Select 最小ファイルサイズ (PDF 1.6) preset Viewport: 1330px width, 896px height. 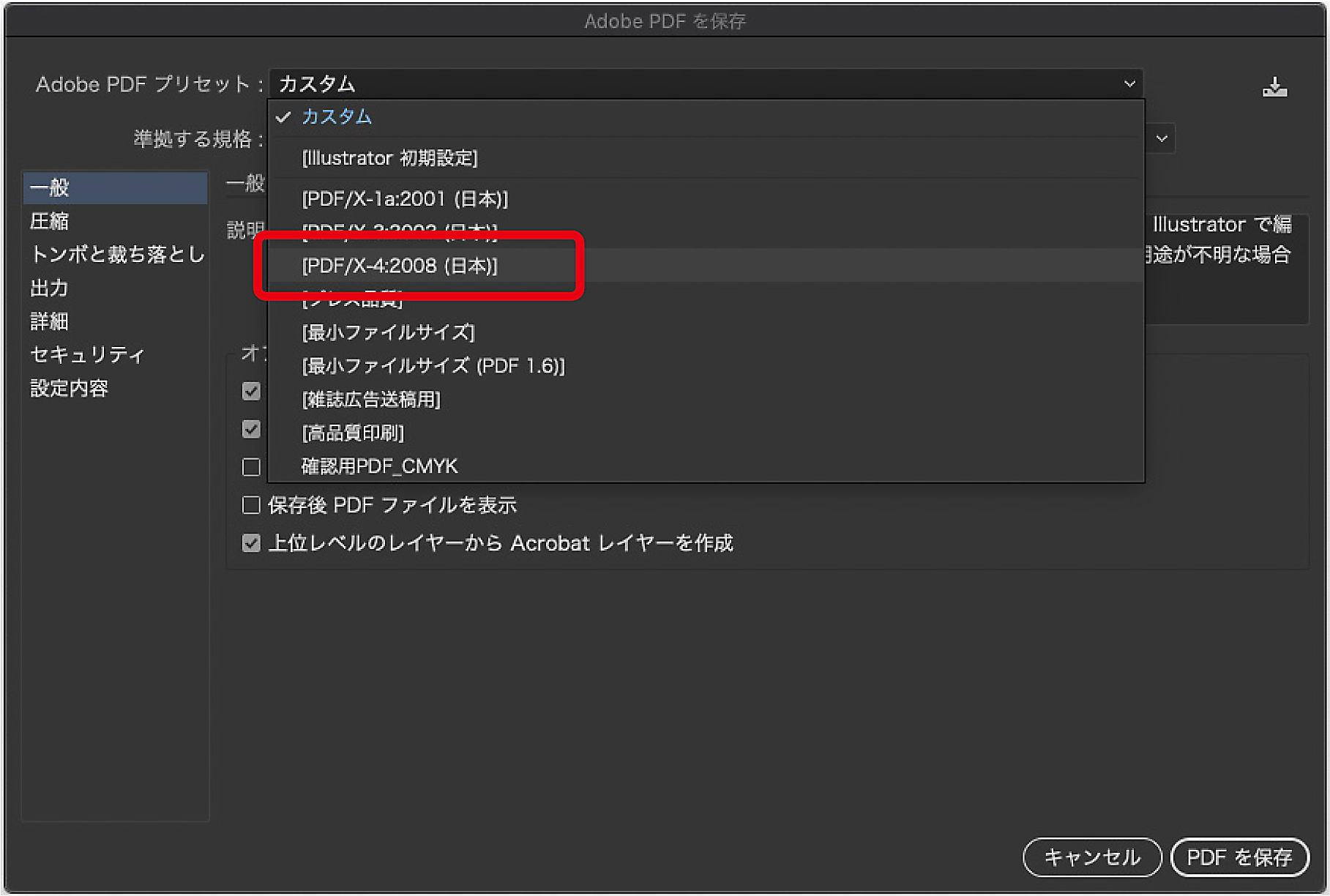pyautogui.click(x=433, y=366)
